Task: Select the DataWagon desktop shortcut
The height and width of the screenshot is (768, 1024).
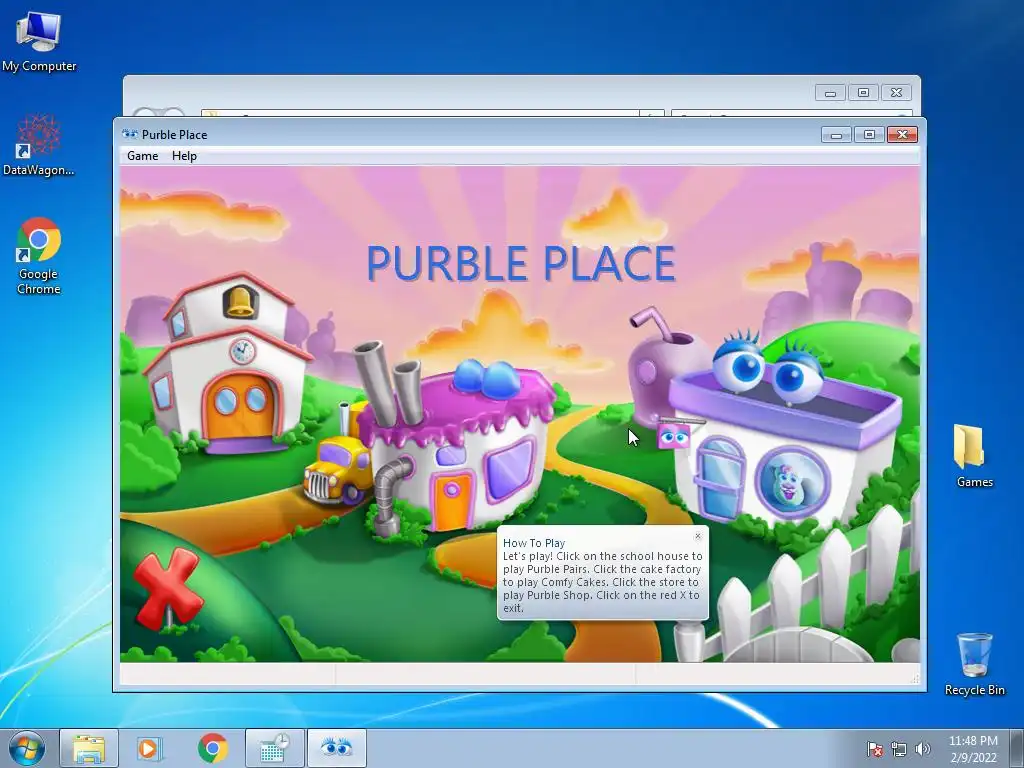Action: click(39, 145)
